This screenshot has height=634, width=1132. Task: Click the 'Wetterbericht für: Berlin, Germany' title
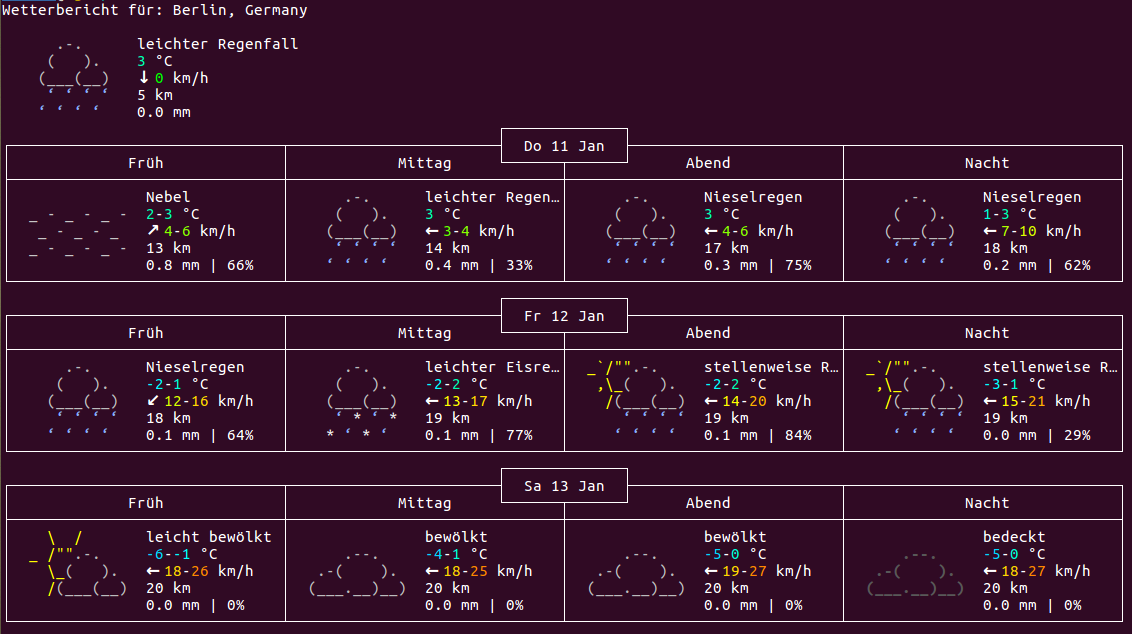(x=155, y=10)
